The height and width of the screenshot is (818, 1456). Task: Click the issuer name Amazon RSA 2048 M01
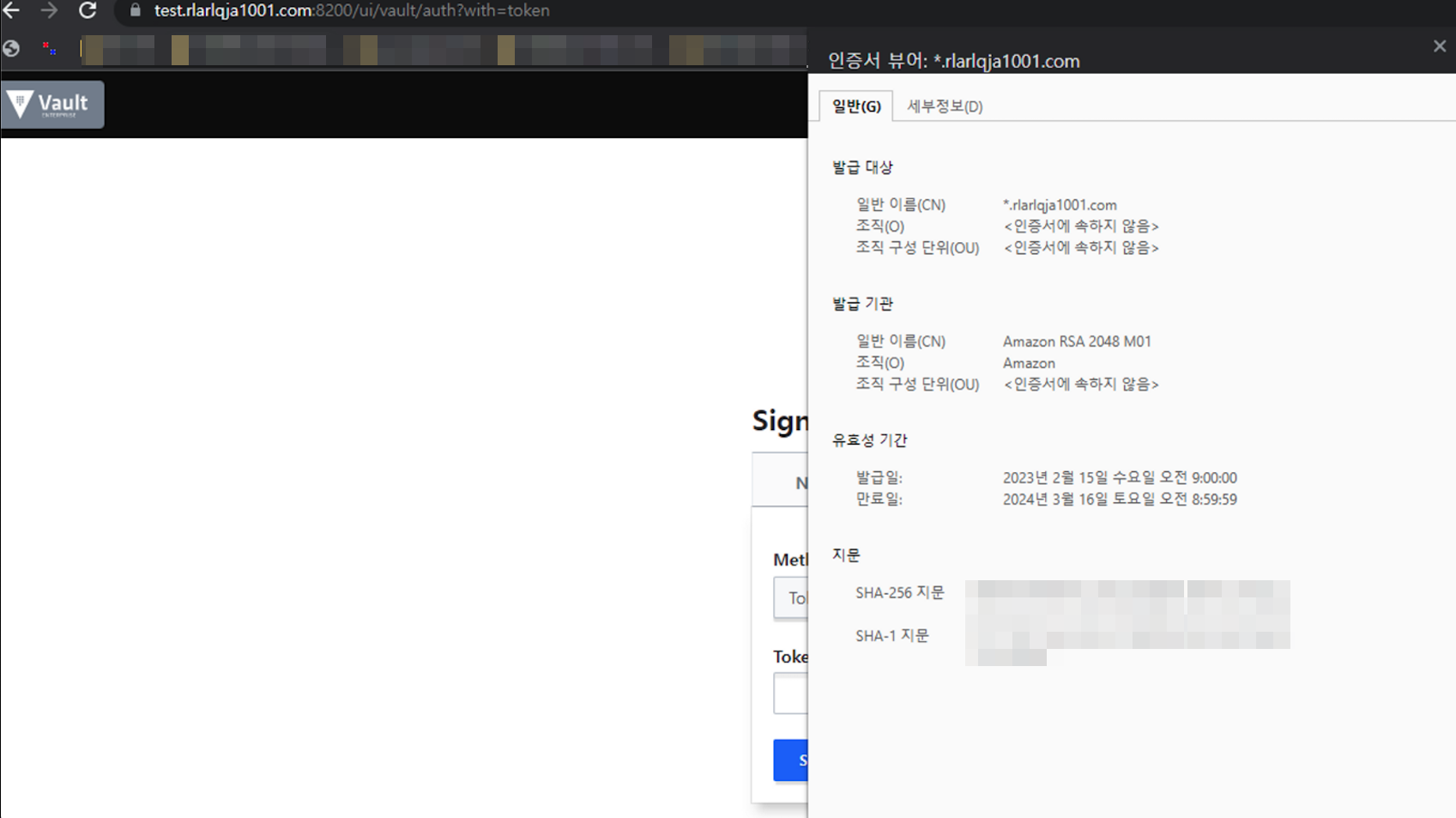click(x=1077, y=342)
